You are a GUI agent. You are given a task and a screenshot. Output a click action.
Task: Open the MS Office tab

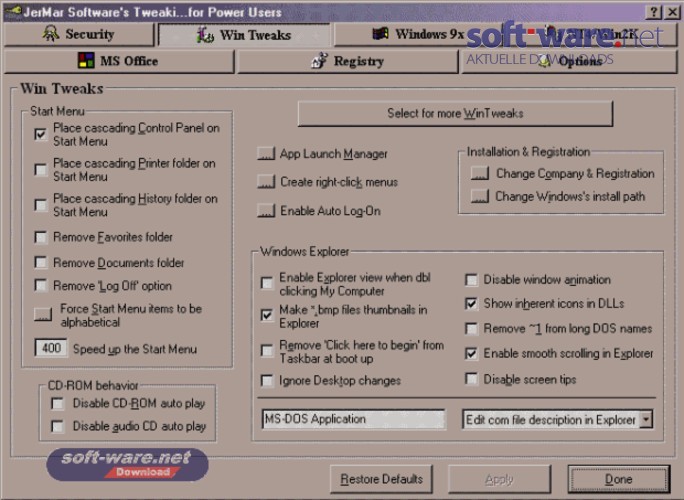pyautogui.click(x=119, y=61)
